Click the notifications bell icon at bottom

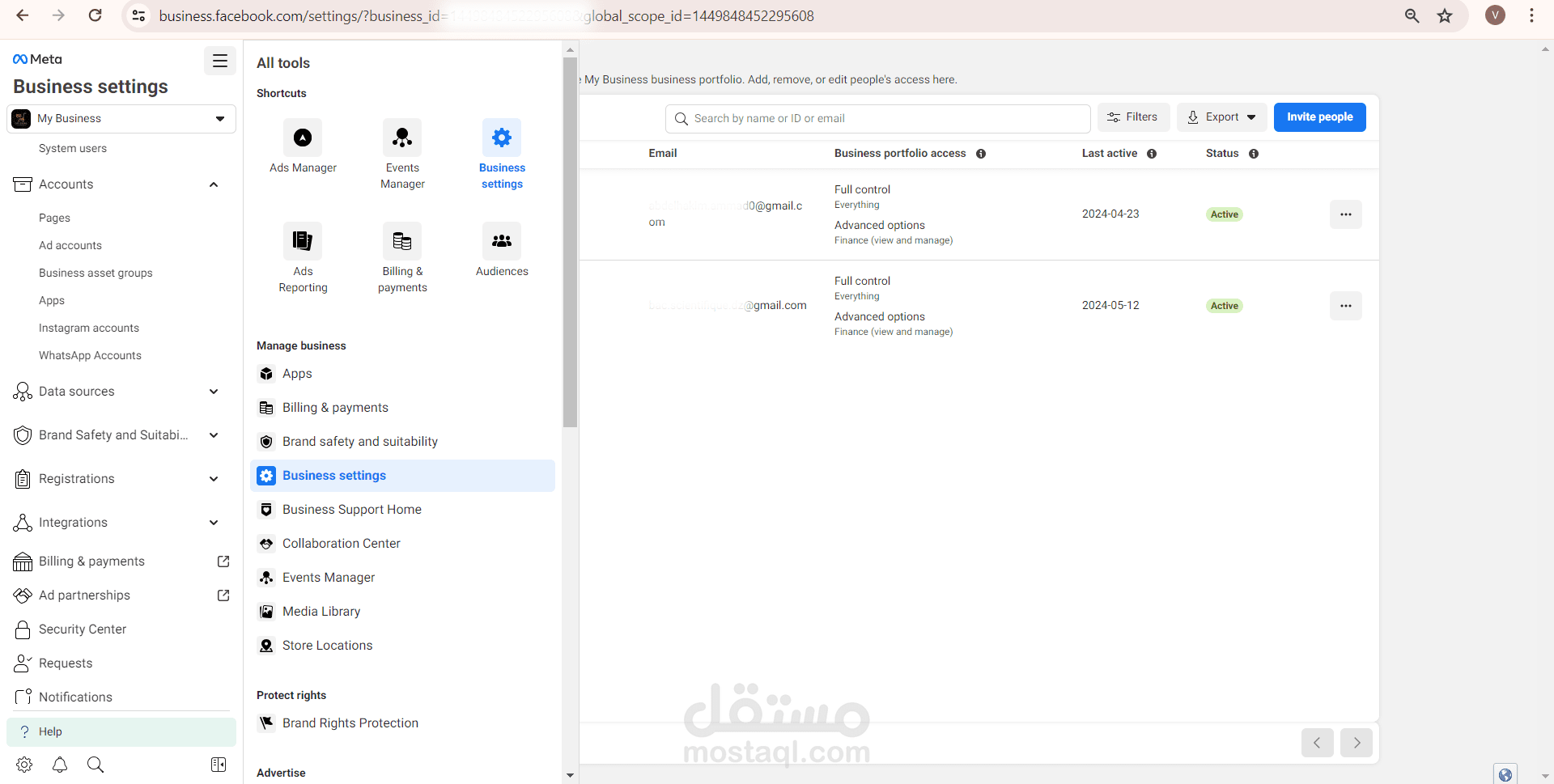(60, 765)
